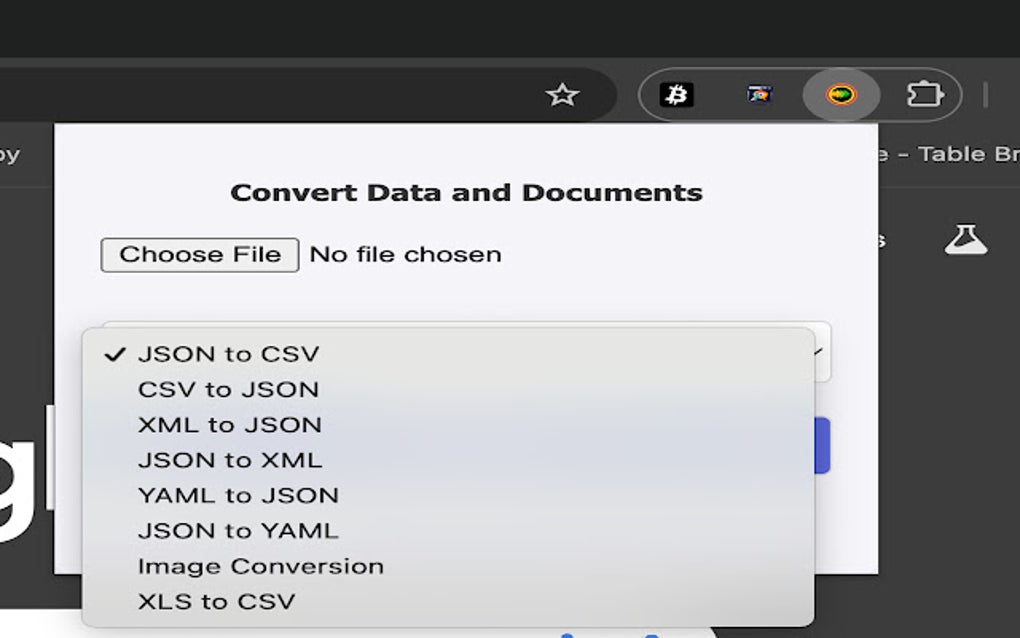
Task: Click the Choose File button
Action: coord(199,254)
